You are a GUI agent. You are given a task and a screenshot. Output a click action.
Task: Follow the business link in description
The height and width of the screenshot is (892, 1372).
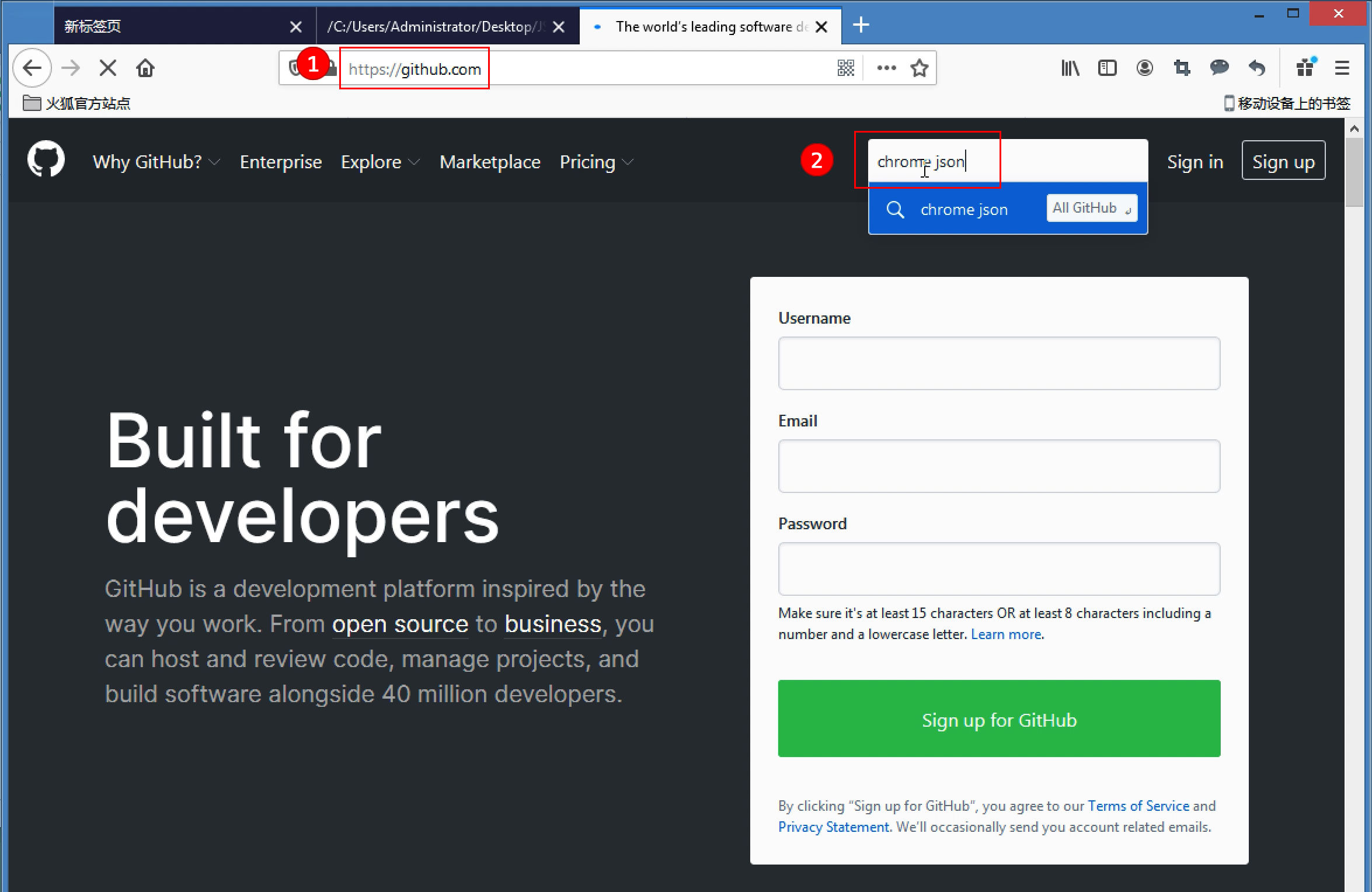click(553, 624)
